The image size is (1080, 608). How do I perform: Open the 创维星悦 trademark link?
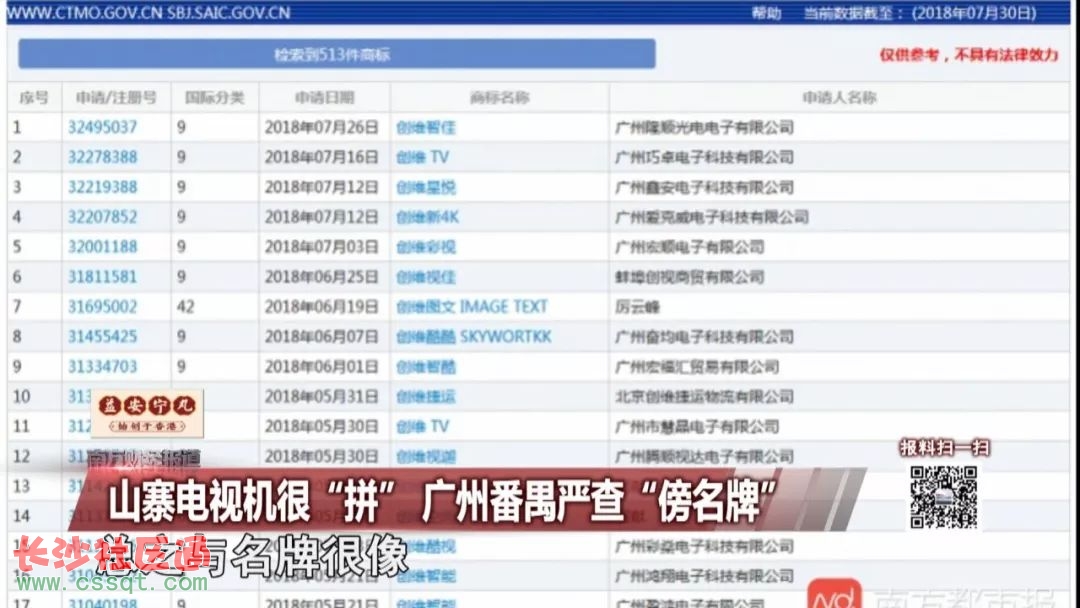(x=426, y=187)
